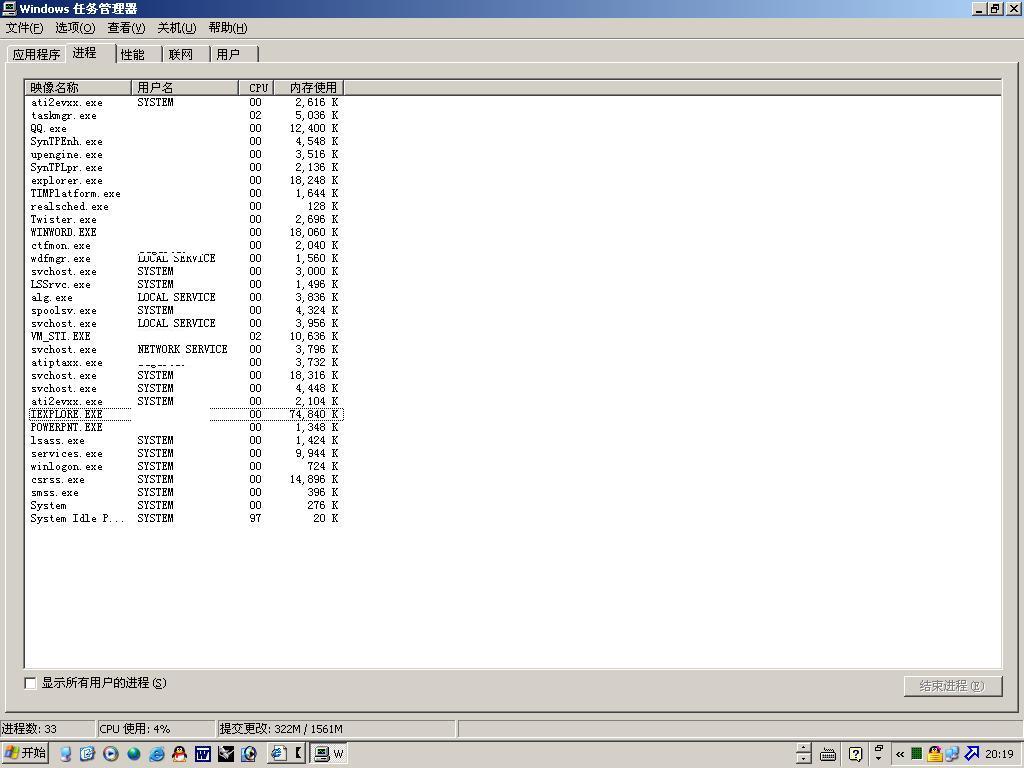
Task: Switch to the 性能 tab
Action: click(x=138, y=54)
